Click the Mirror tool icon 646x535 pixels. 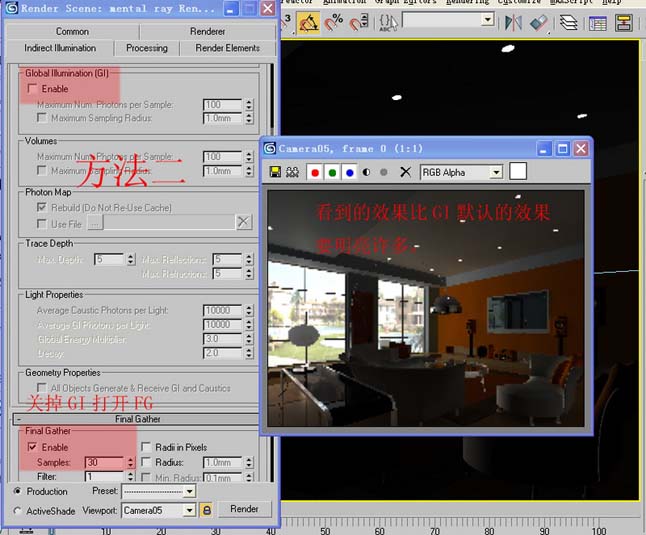click(513, 23)
